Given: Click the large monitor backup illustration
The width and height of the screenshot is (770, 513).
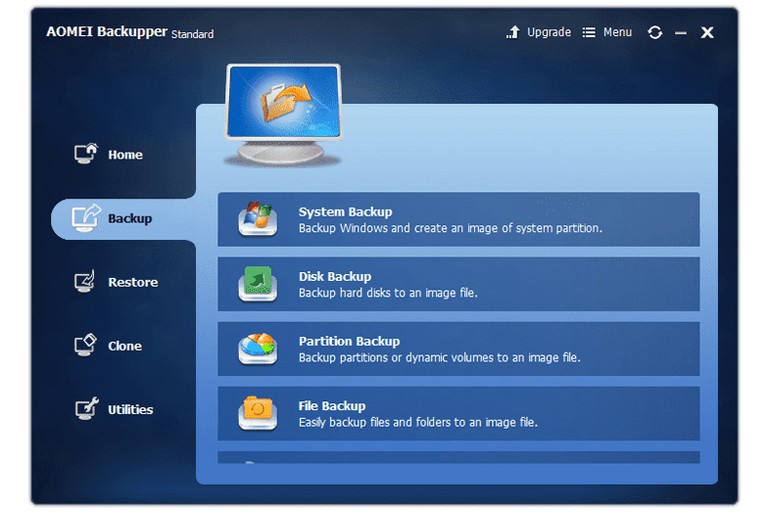Looking at the screenshot, I should coord(283,115).
